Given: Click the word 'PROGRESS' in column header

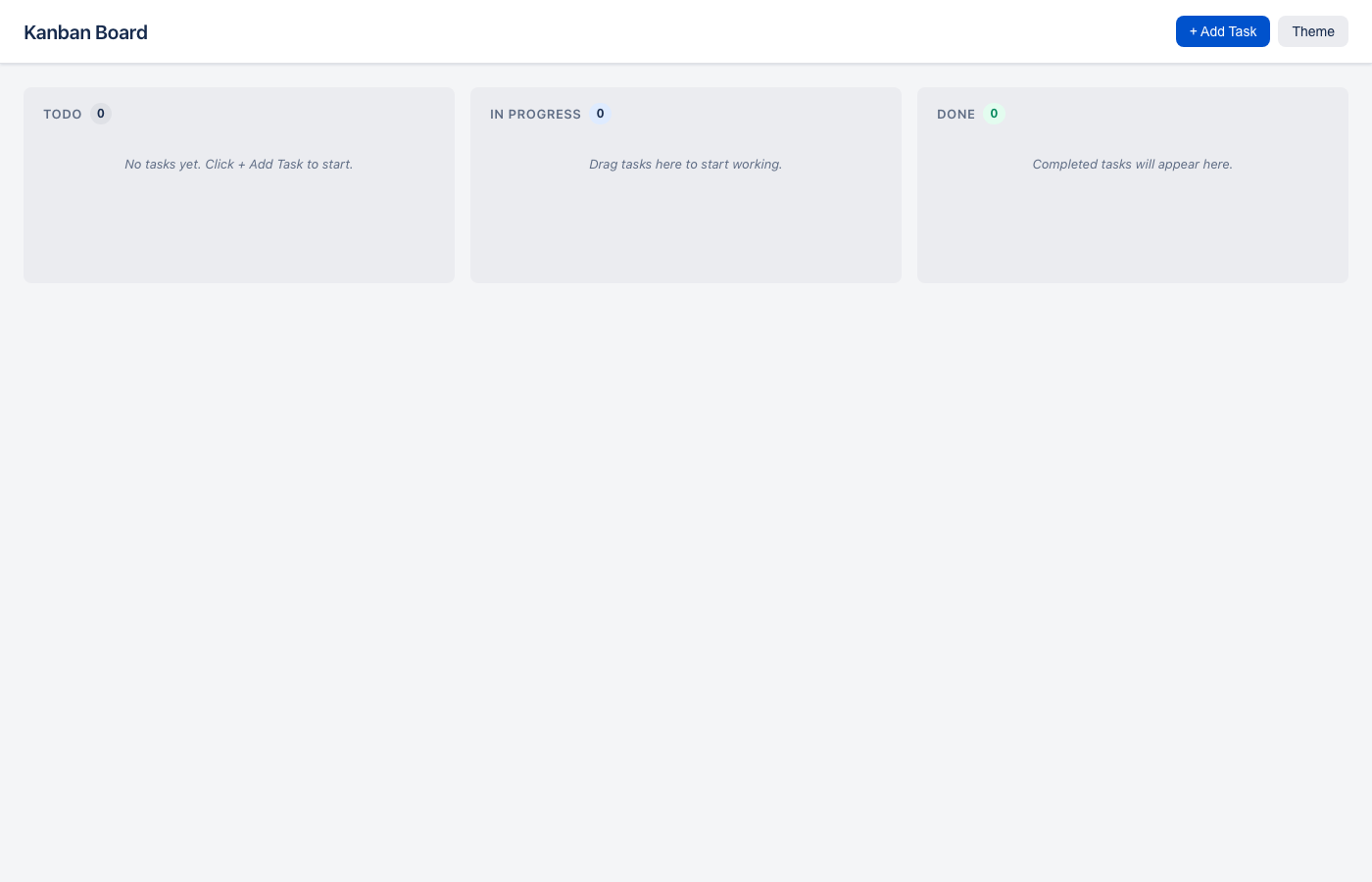Looking at the screenshot, I should pyautogui.click(x=545, y=114).
